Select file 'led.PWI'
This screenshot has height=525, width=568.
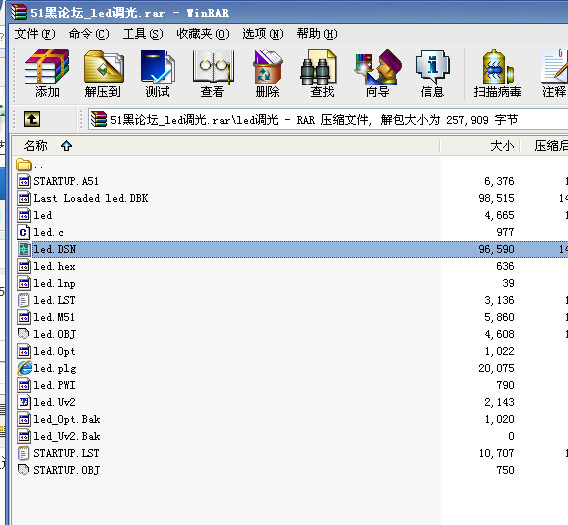point(54,385)
